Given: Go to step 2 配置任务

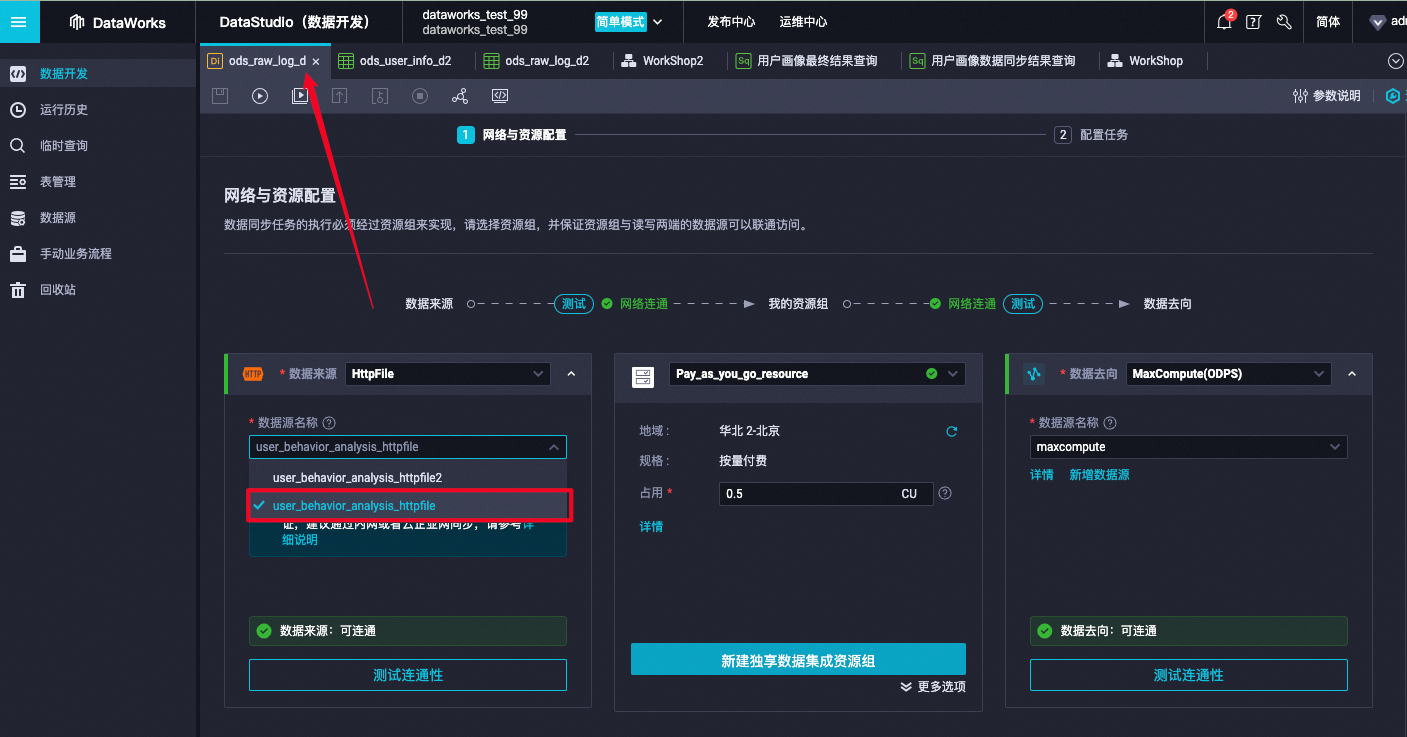Looking at the screenshot, I should tap(1091, 135).
